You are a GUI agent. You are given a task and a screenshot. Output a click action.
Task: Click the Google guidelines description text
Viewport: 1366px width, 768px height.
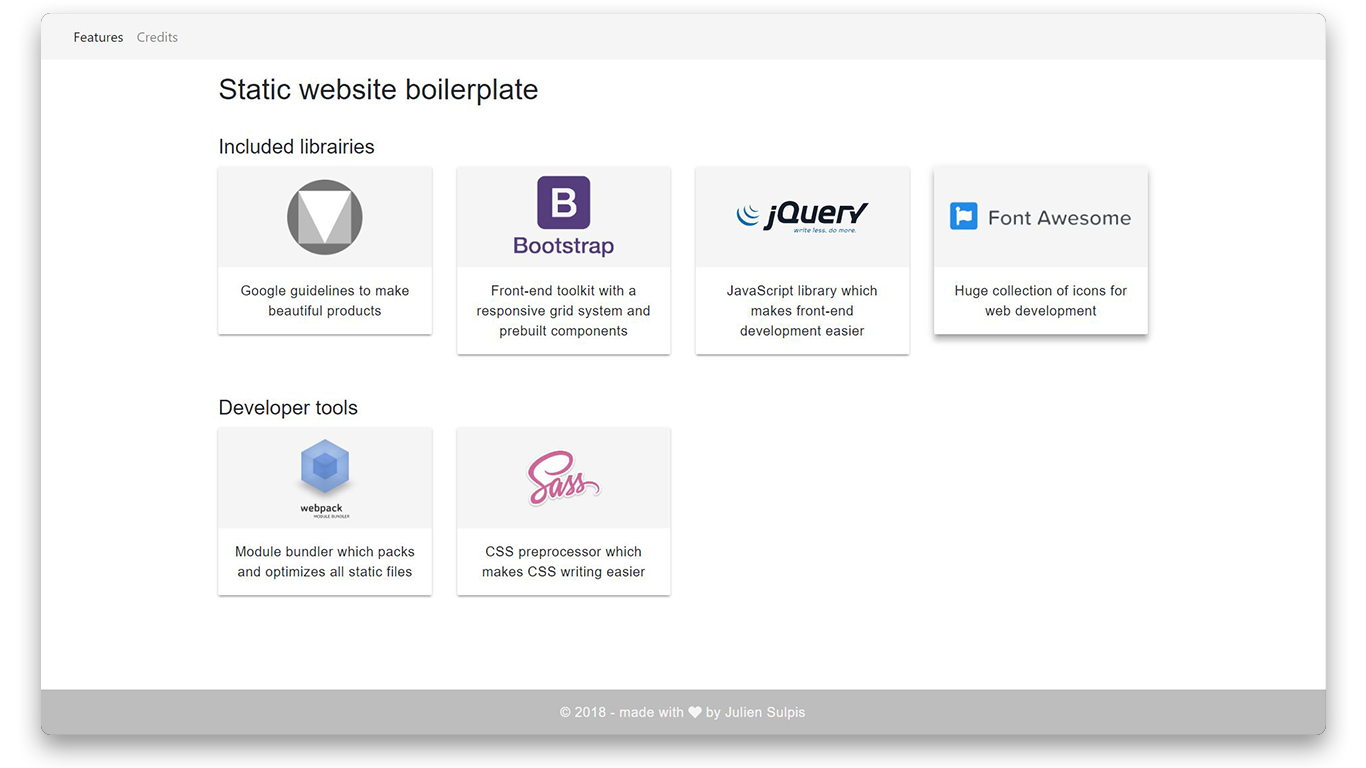coord(324,300)
